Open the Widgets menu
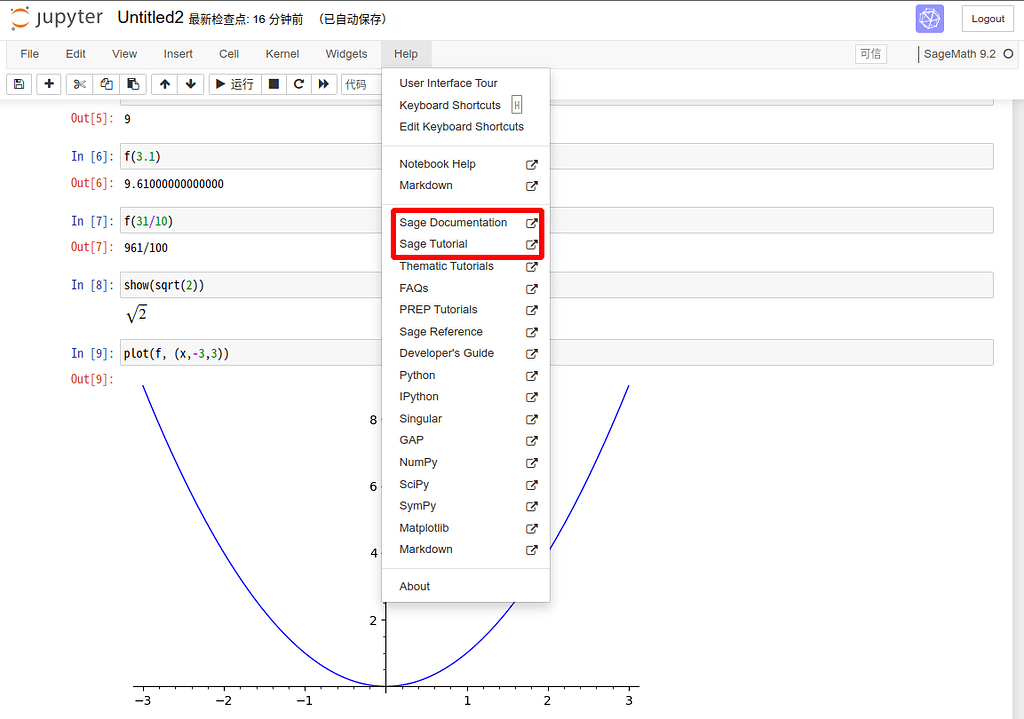The width and height of the screenshot is (1024, 719). [346, 54]
